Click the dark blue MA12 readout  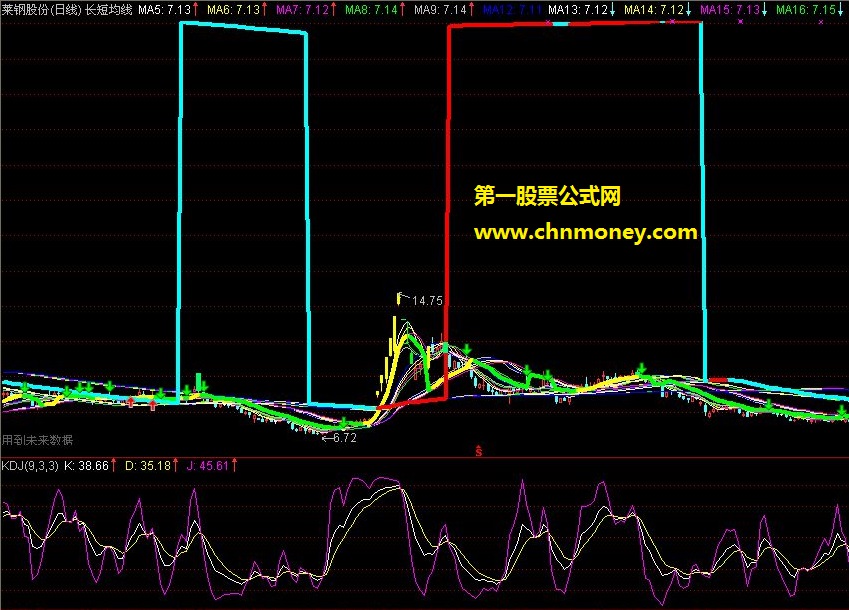[x=512, y=10]
